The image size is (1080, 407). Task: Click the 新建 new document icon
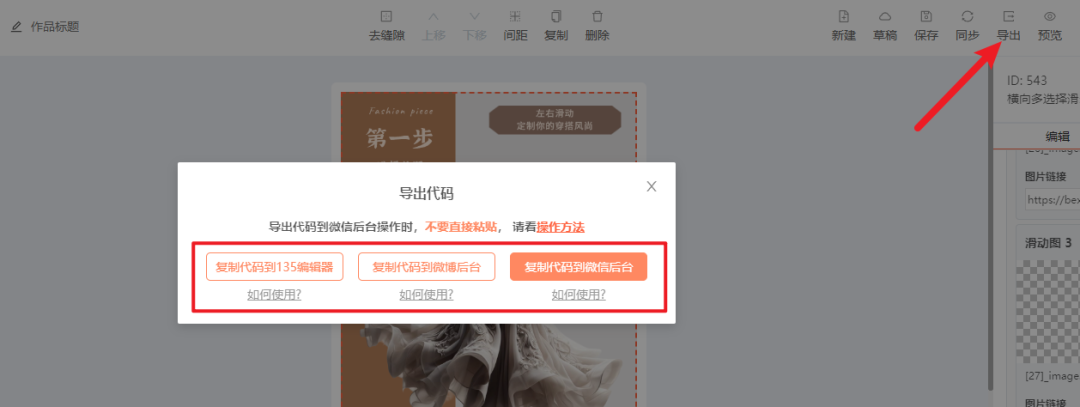click(x=843, y=16)
